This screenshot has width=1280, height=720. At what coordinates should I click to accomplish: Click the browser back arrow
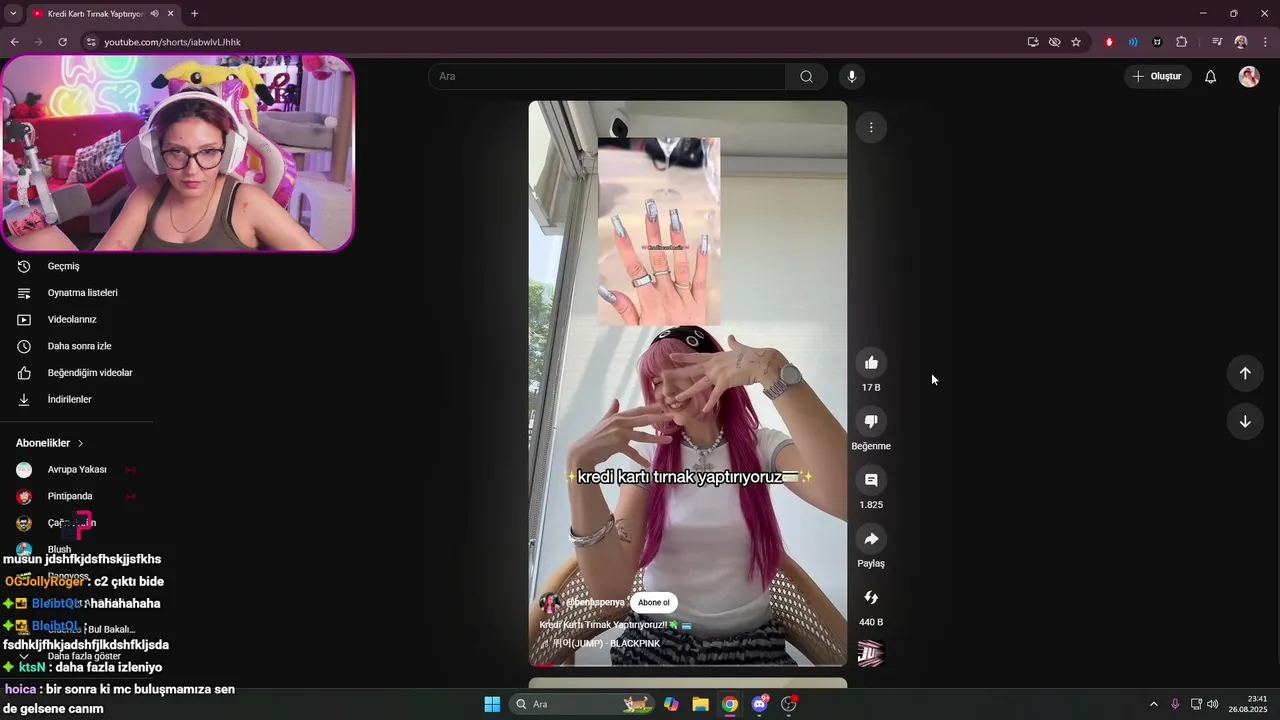14,42
